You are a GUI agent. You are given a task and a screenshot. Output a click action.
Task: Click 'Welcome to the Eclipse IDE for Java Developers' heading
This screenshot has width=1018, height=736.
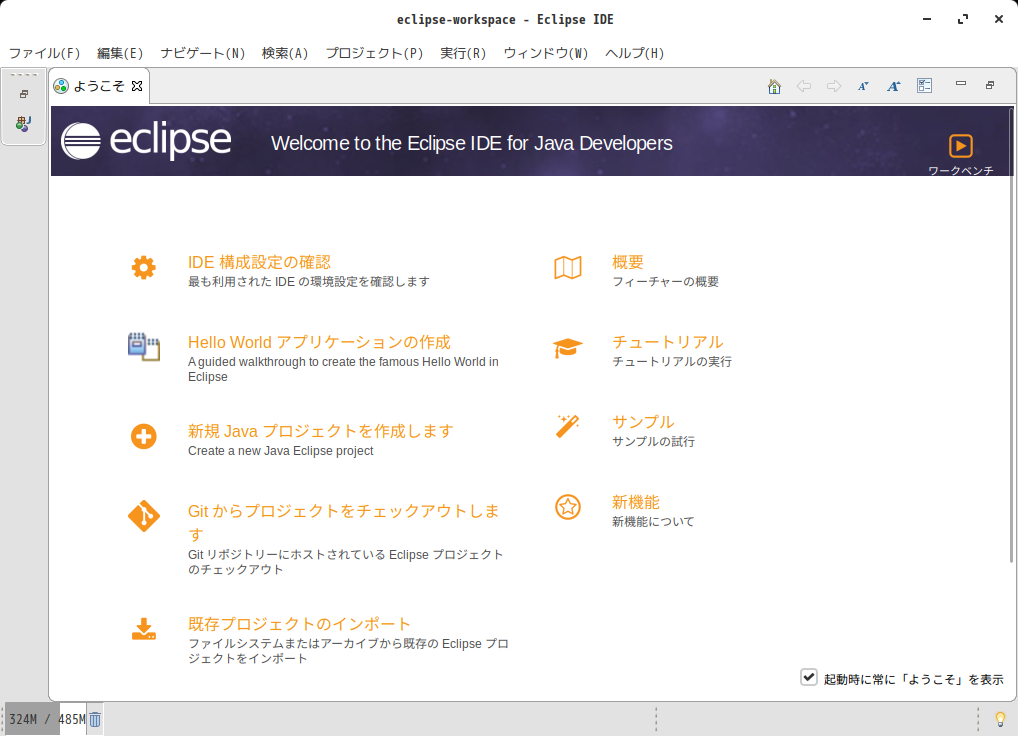coord(471,143)
